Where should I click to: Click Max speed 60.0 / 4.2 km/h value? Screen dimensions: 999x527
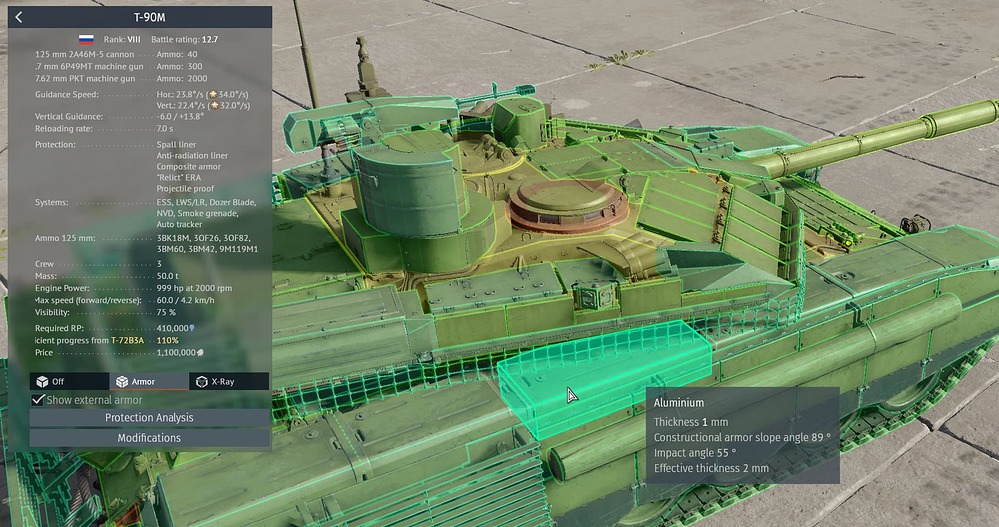click(185, 300)
